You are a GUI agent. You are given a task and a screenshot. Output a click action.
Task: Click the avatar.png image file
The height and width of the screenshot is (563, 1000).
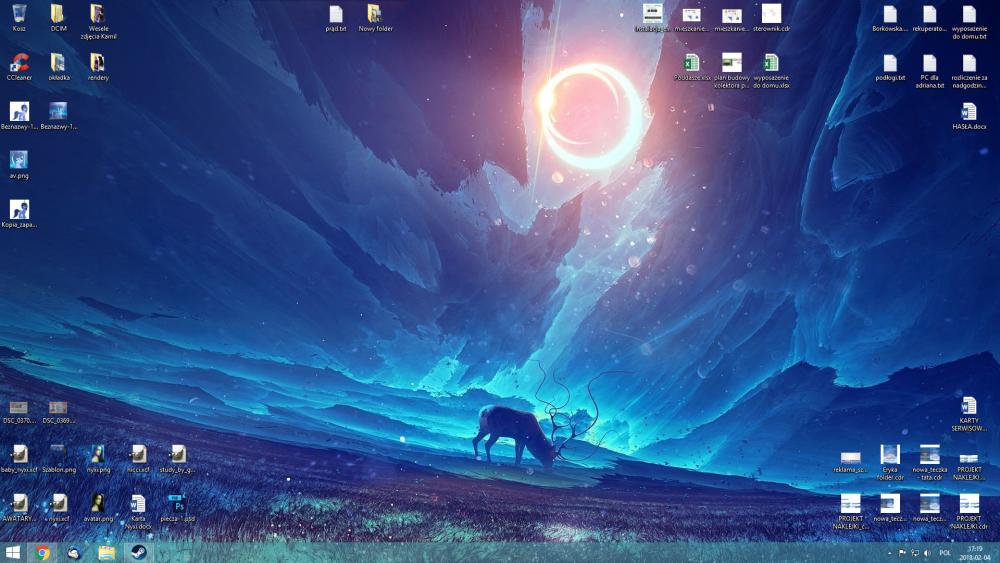coord(98,503)
